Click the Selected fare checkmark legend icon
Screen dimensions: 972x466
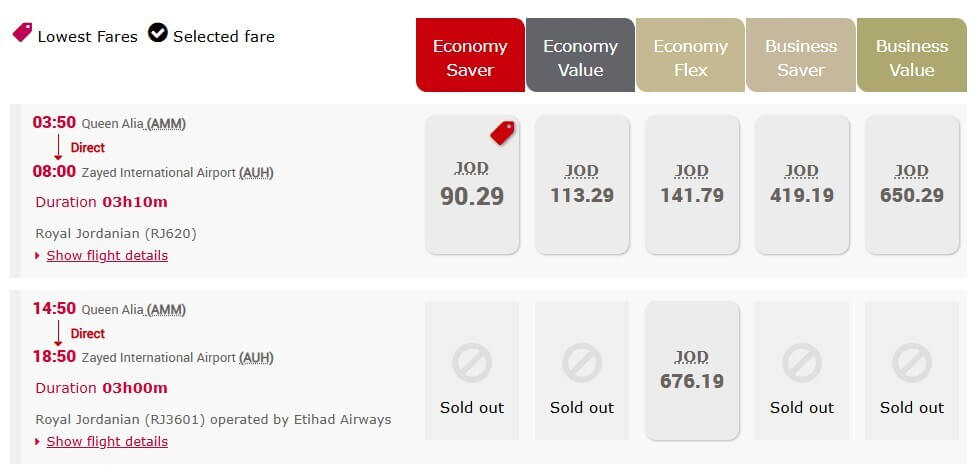coord(158,33)
